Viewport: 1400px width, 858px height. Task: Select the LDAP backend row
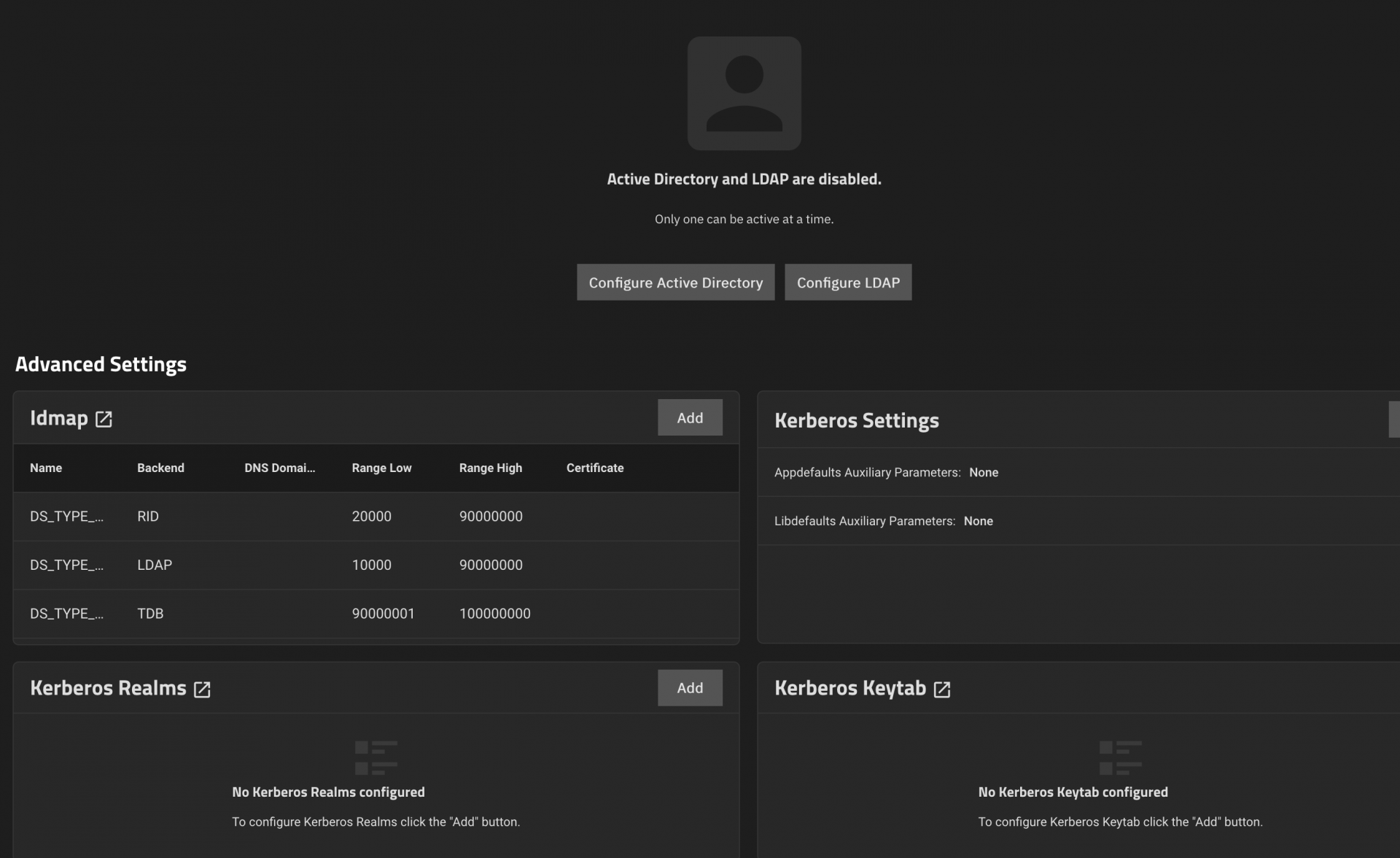click(x=376, y=565)
